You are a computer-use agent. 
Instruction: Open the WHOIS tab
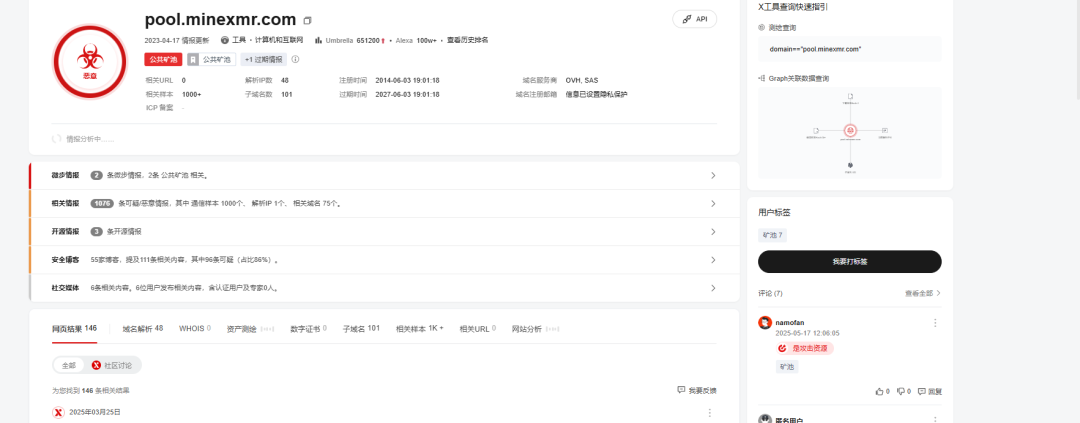pos(195,329)
